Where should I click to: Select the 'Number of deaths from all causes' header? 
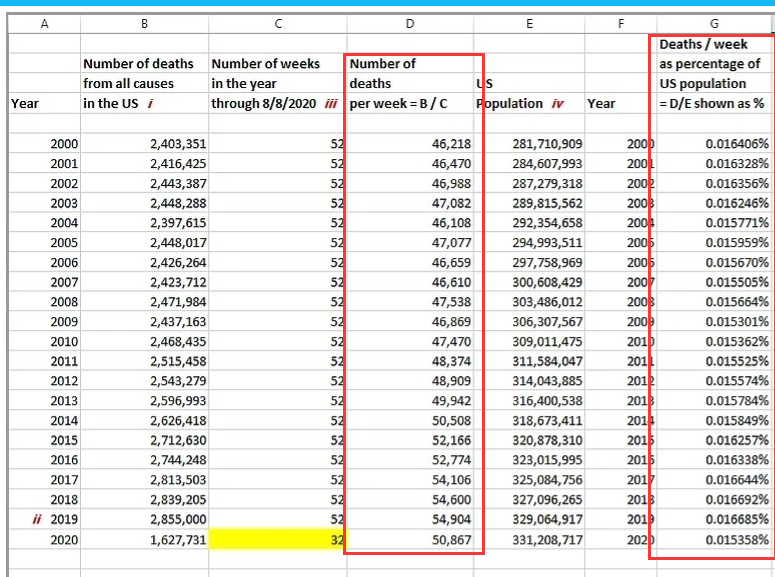[146, 84]
